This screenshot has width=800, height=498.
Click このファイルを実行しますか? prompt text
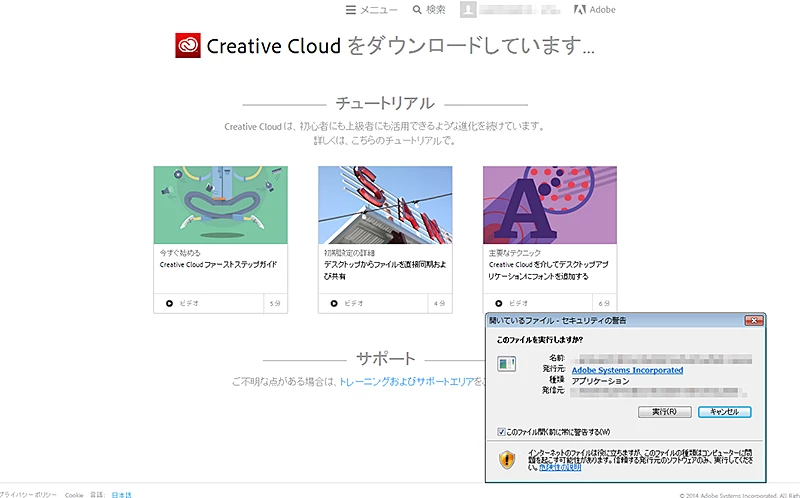point(540,340)
